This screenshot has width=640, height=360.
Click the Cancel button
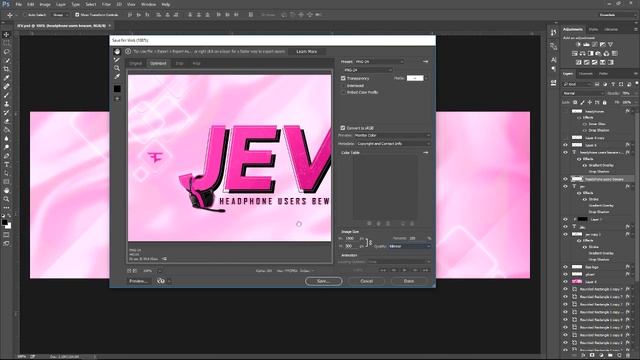[367, 281]
